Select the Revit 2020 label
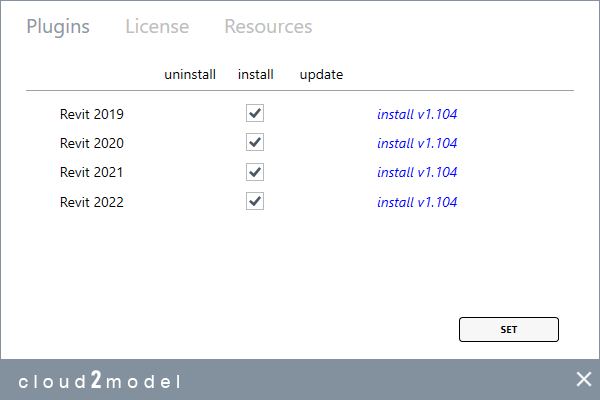The height and width of the screenshot is (400, 600). click(92, 143)
